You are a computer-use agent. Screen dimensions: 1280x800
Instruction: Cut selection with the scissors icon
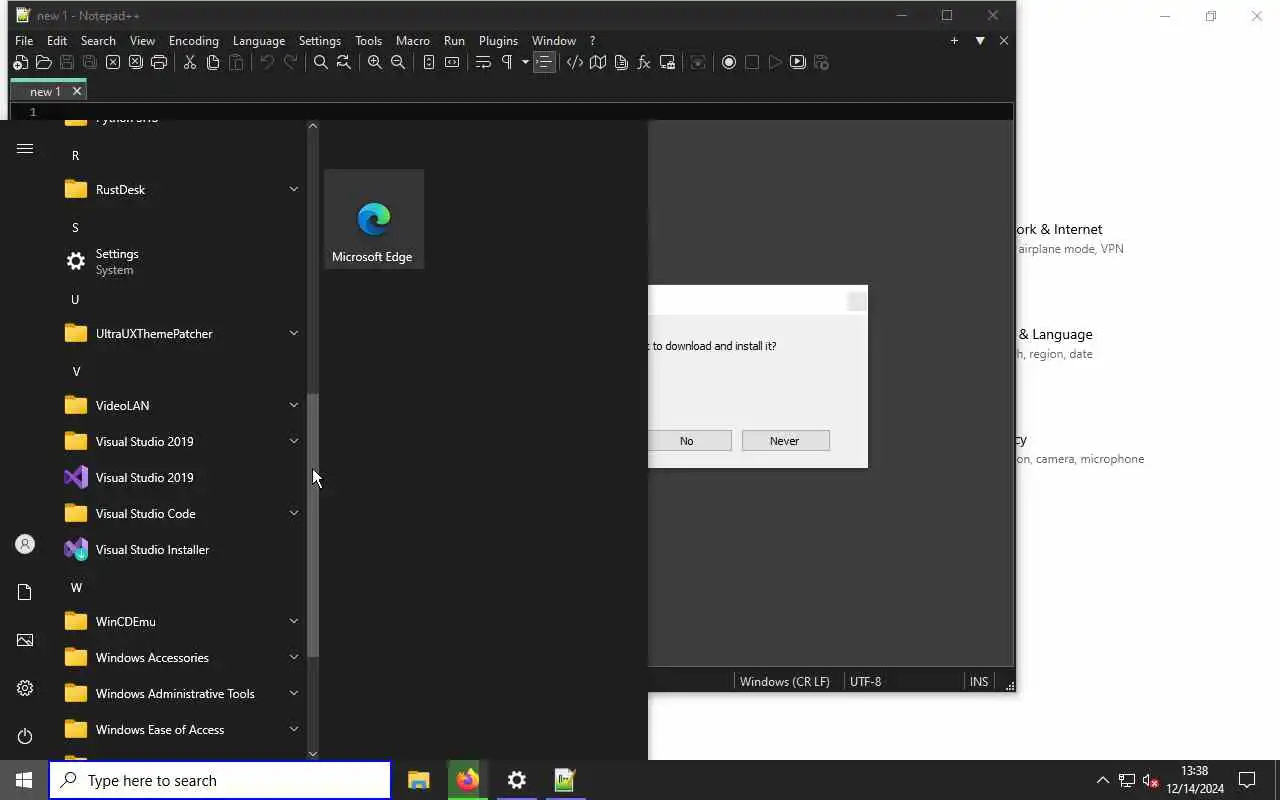click(190, 62)
